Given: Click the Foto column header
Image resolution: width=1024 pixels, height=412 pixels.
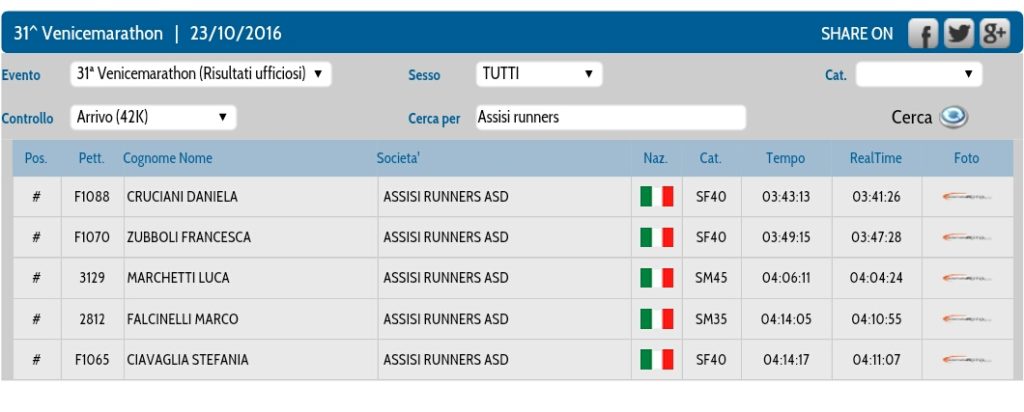Looking at the screenshot, I should 967,158.
